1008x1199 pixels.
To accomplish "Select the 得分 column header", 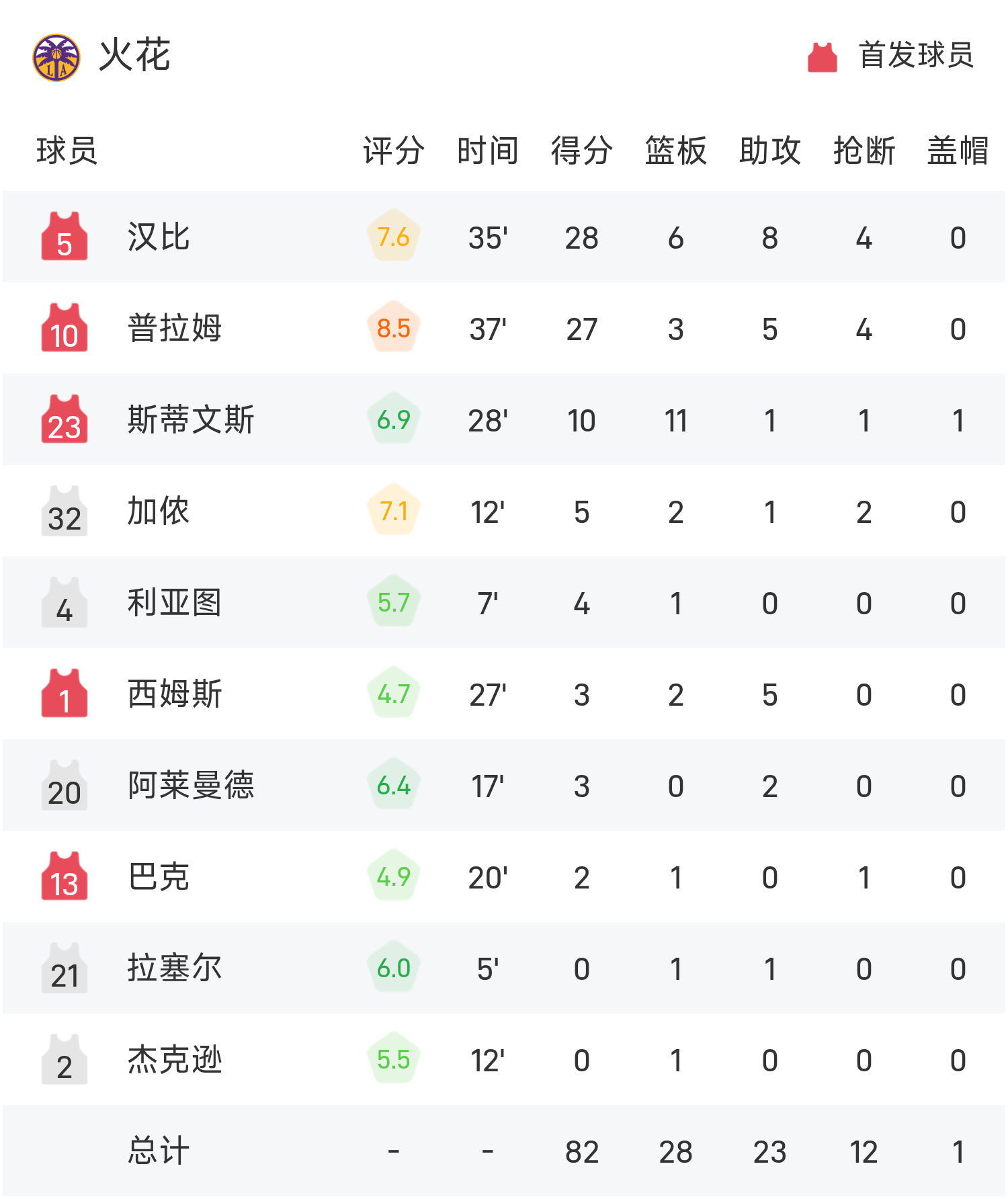I will (x=582, y=151).
